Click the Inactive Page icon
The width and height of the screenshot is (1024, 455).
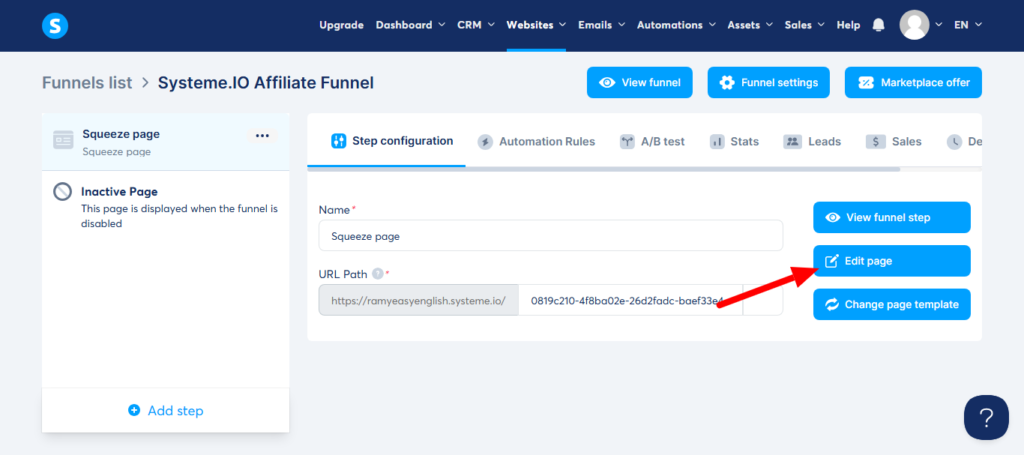tap(62, 191)
